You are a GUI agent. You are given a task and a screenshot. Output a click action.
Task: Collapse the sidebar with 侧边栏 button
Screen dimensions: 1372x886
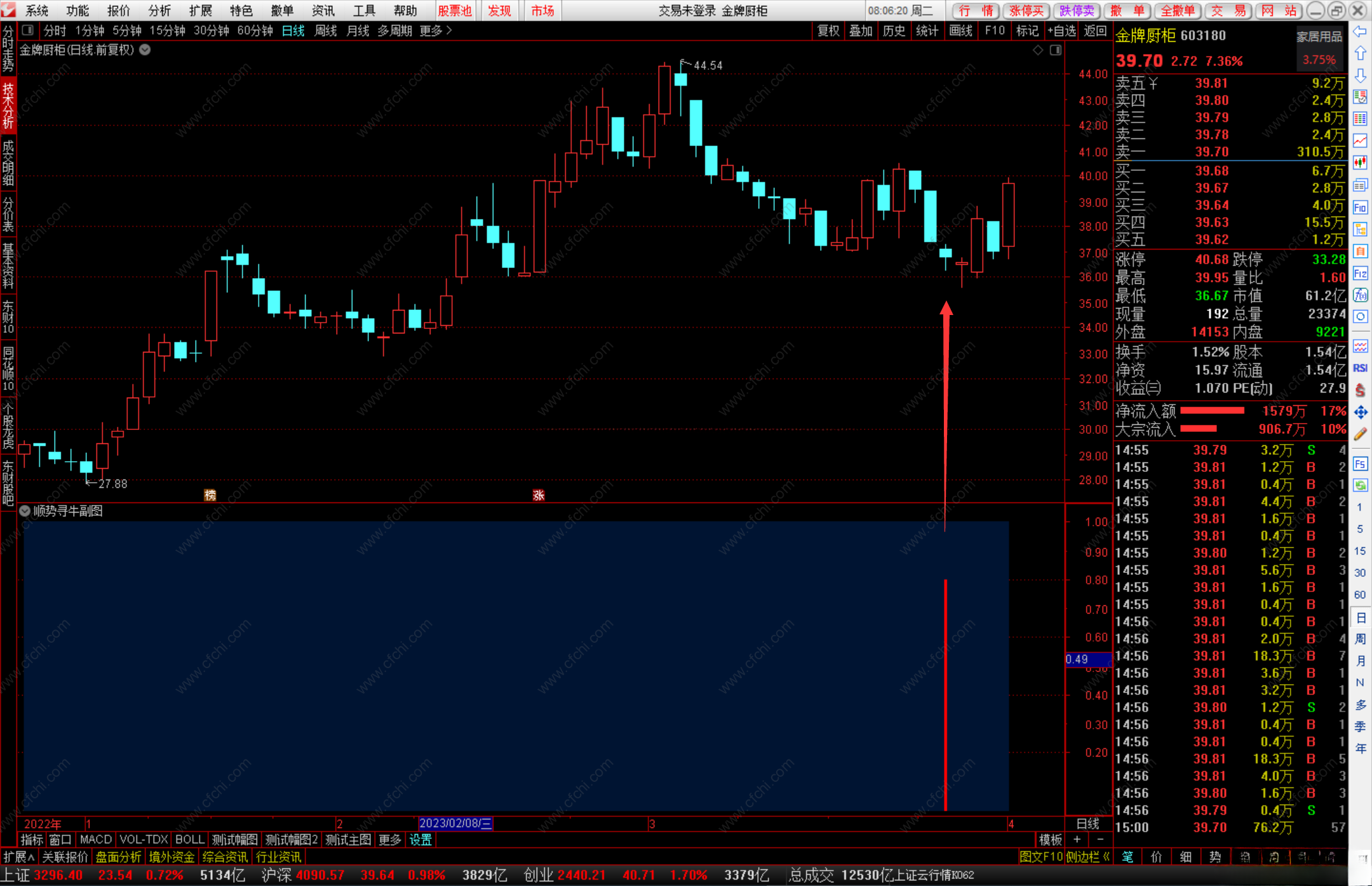tap(1087, 857)
